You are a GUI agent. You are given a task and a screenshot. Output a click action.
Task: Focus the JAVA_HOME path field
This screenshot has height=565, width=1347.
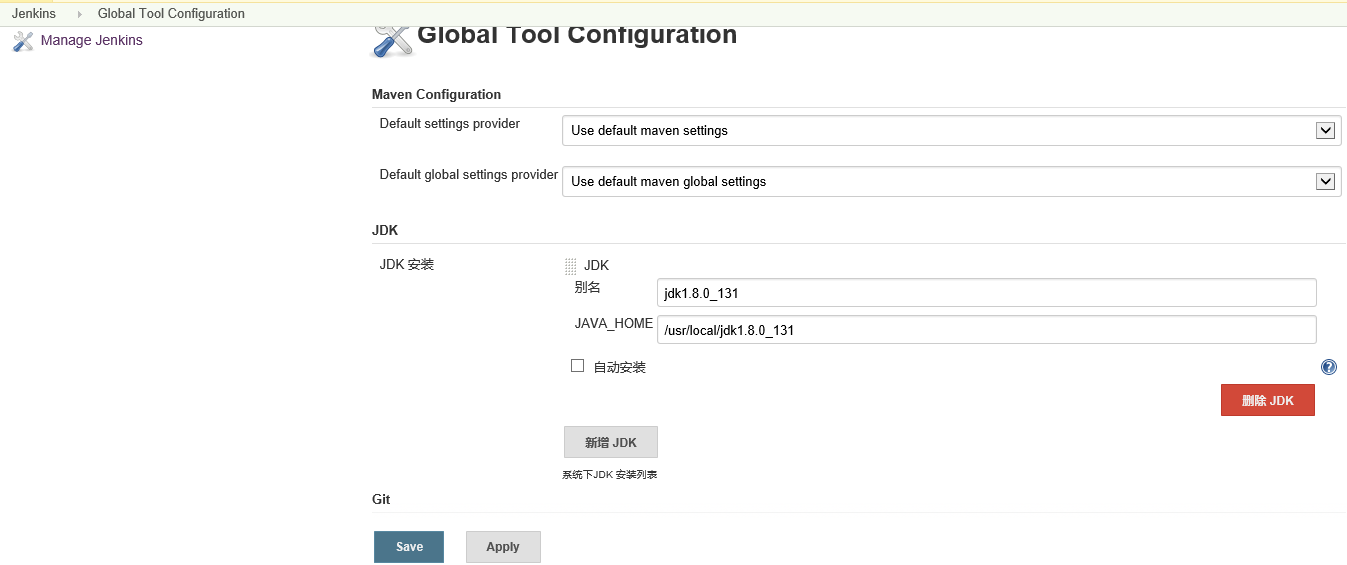(x=986, y=330)
